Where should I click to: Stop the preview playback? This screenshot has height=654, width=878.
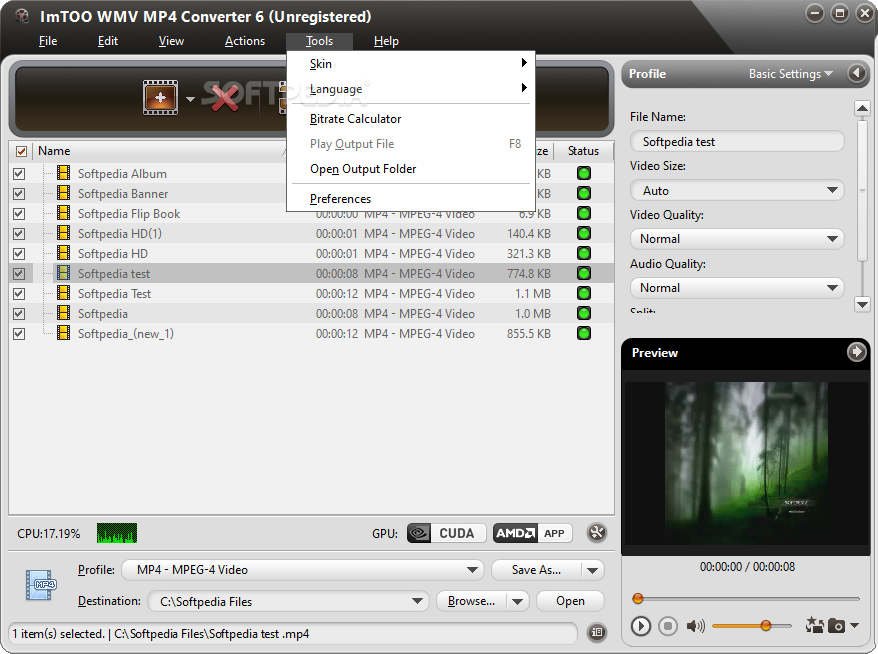[x=667, y=625]
